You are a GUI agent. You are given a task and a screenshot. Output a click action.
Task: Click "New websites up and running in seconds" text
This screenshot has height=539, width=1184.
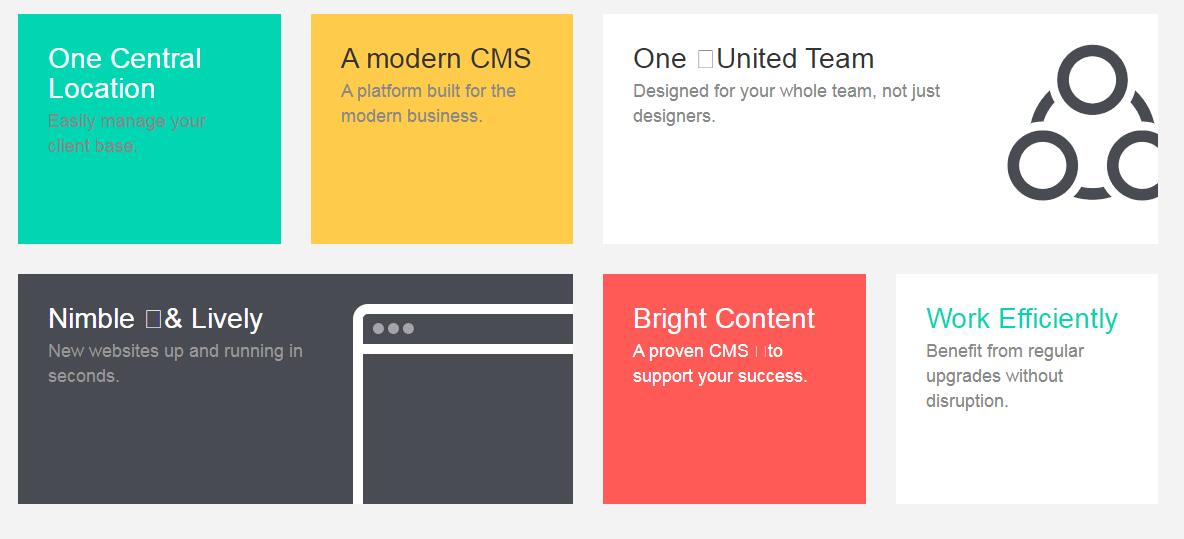click(175, 363)
